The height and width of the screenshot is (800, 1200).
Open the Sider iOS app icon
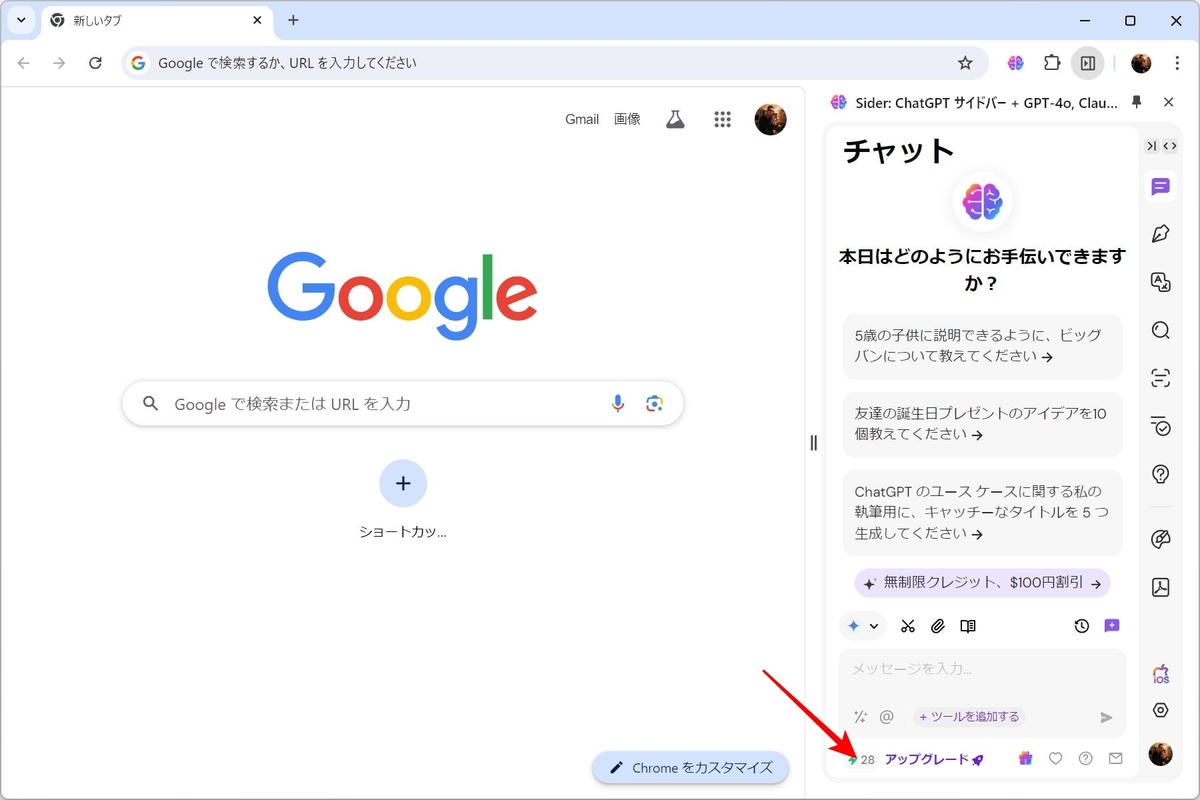pyautogui.click(x=1160, y=674)
